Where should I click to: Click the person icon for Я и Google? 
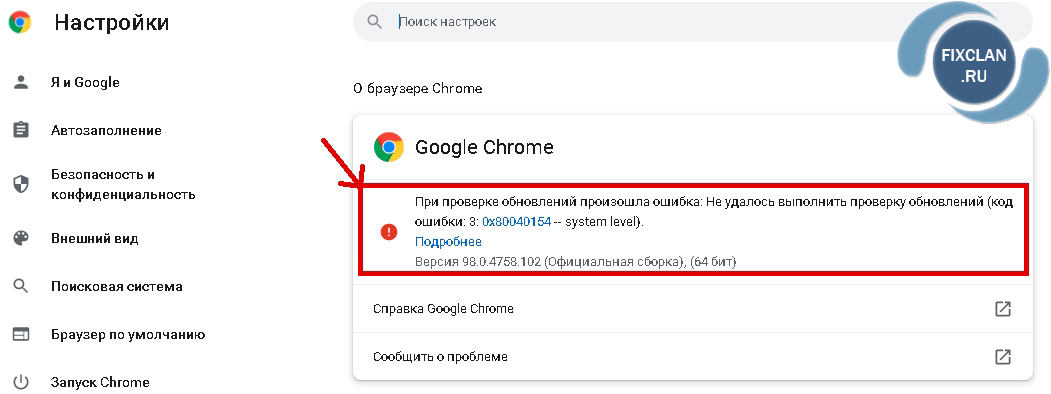coord(21,82)
